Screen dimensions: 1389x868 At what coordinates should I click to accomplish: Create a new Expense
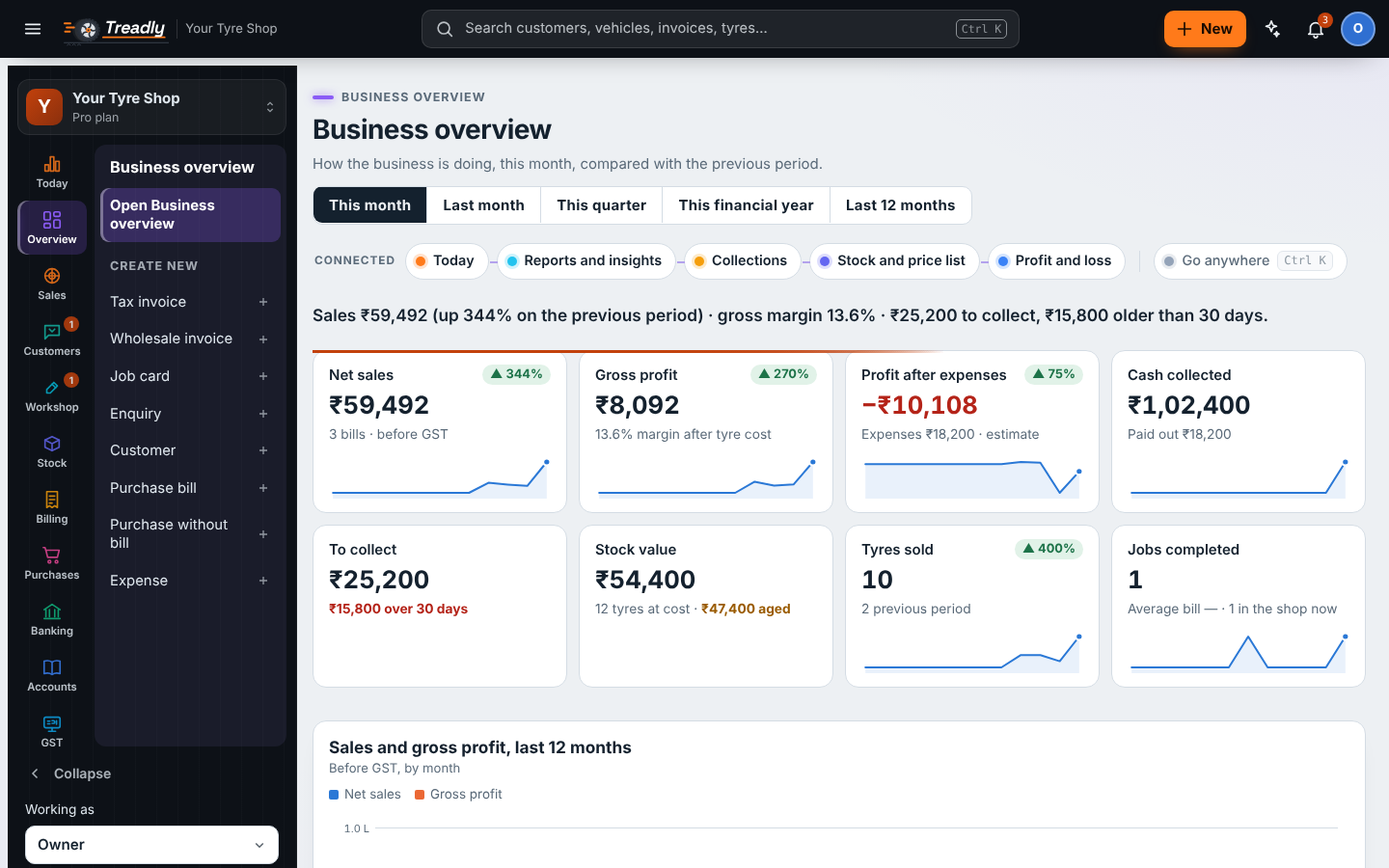point(190,581)
